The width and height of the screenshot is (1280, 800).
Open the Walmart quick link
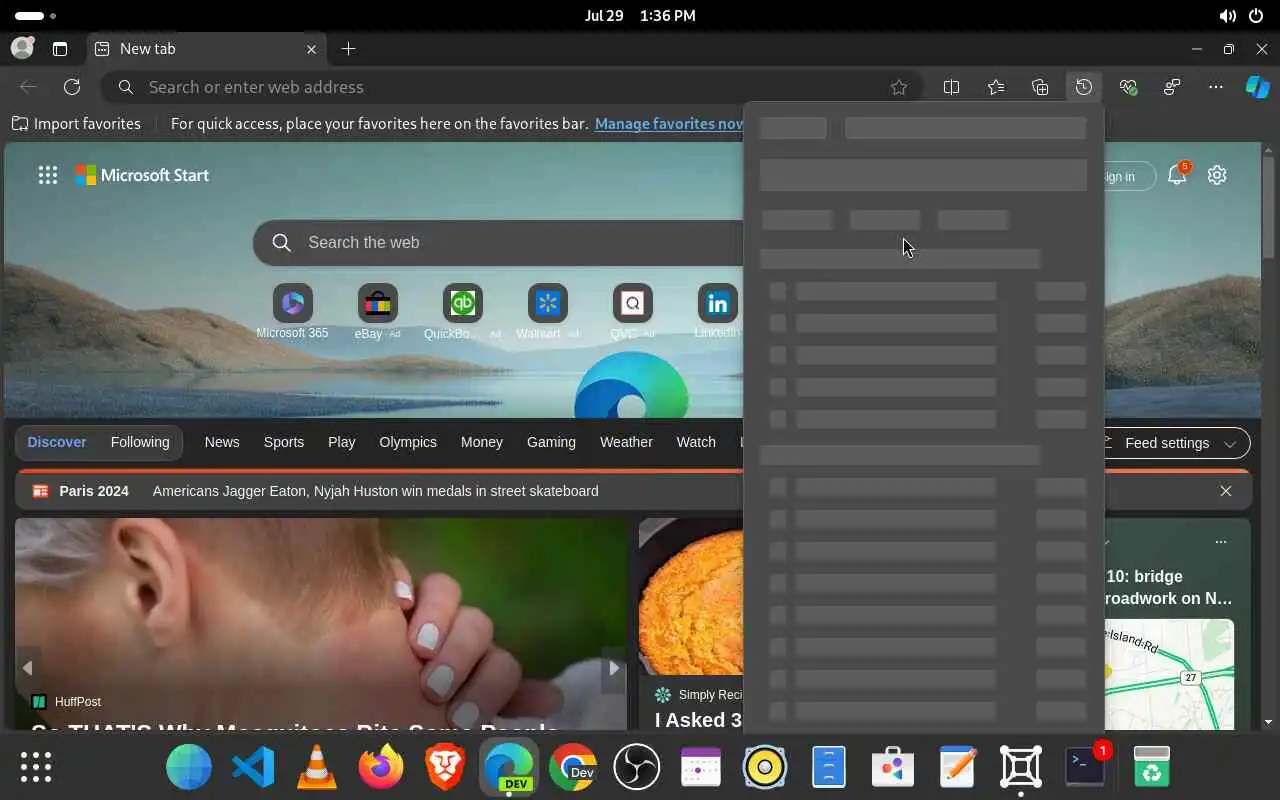[547, 311]
